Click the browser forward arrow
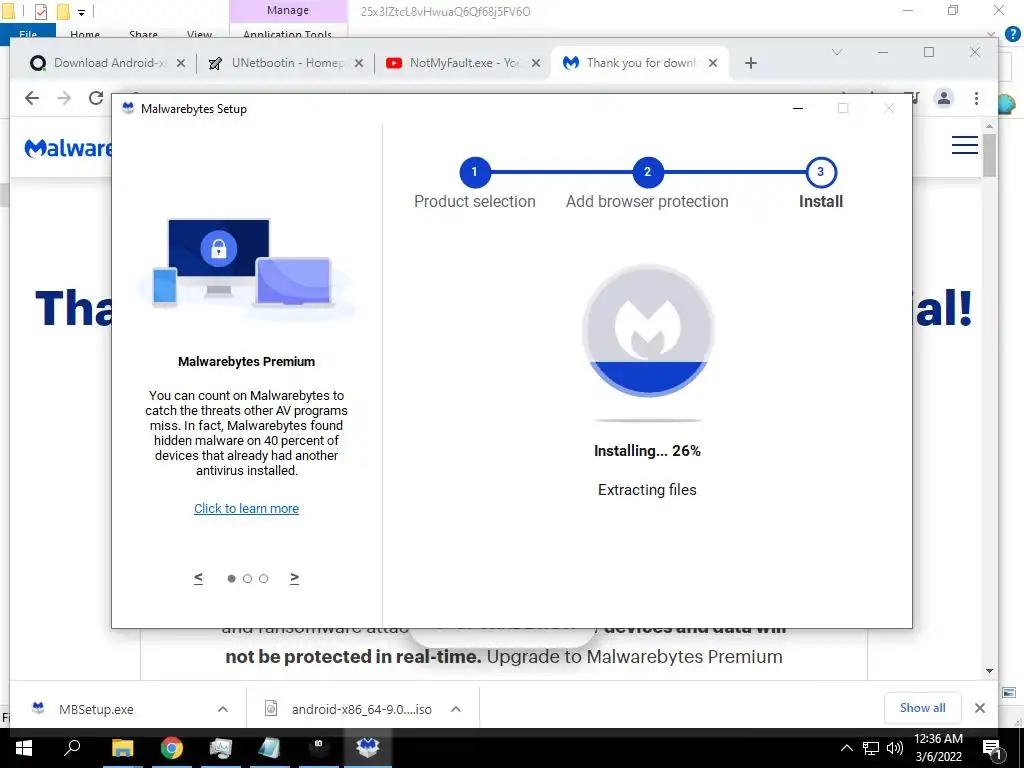The image size is (1024, 768). tap(64, 98)
